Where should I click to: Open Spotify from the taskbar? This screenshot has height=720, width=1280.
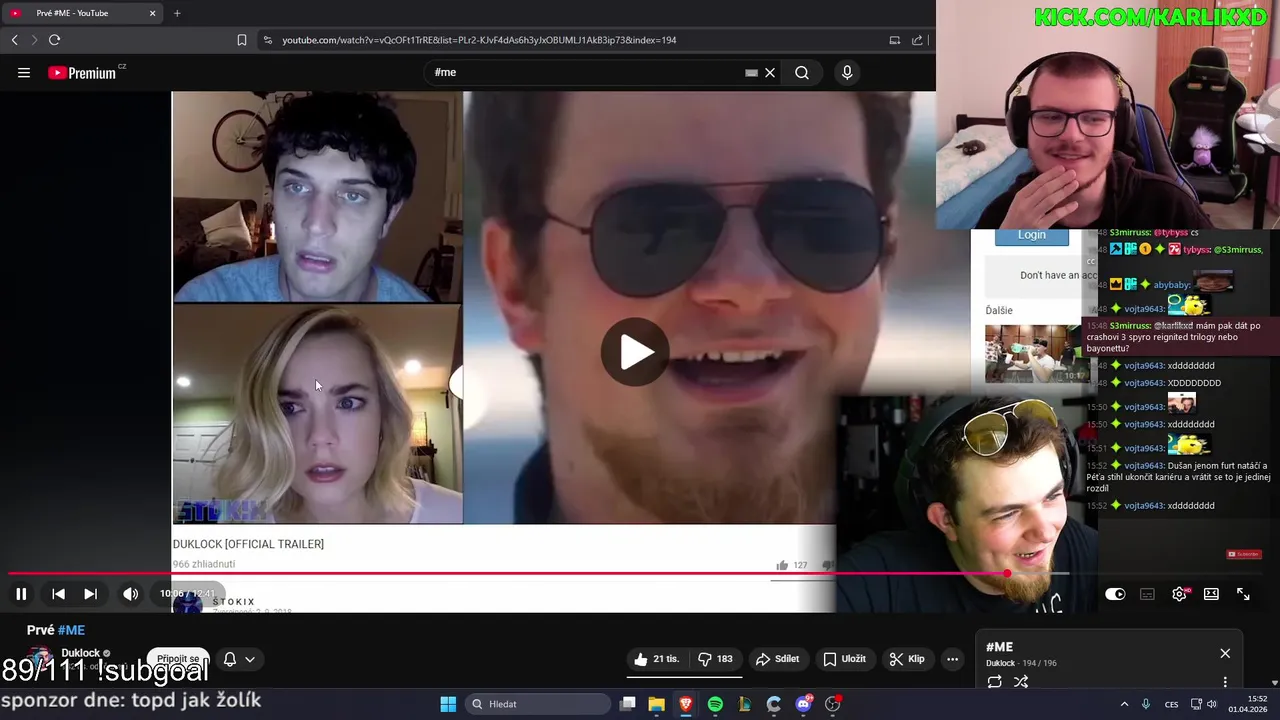(715, 704)
